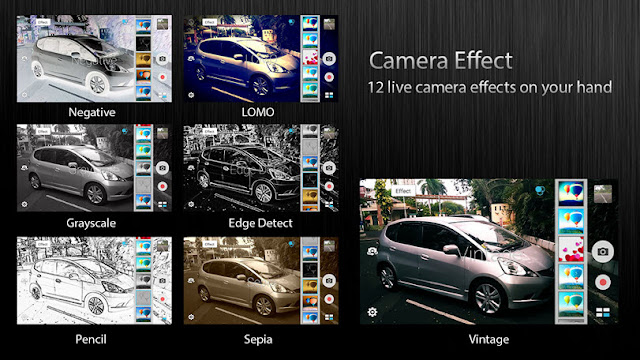Viewport: 640px width, 360px height.
Task: Open gallery thumbnail in Sepia preview
Action: (329, 246)
